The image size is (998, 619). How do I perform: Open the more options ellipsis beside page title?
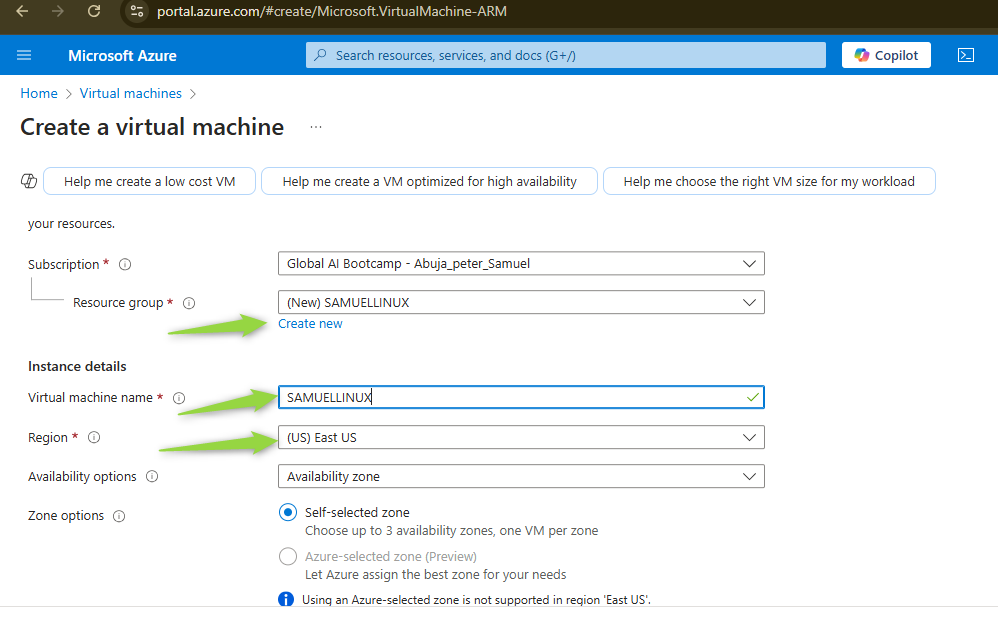point(316,127)
